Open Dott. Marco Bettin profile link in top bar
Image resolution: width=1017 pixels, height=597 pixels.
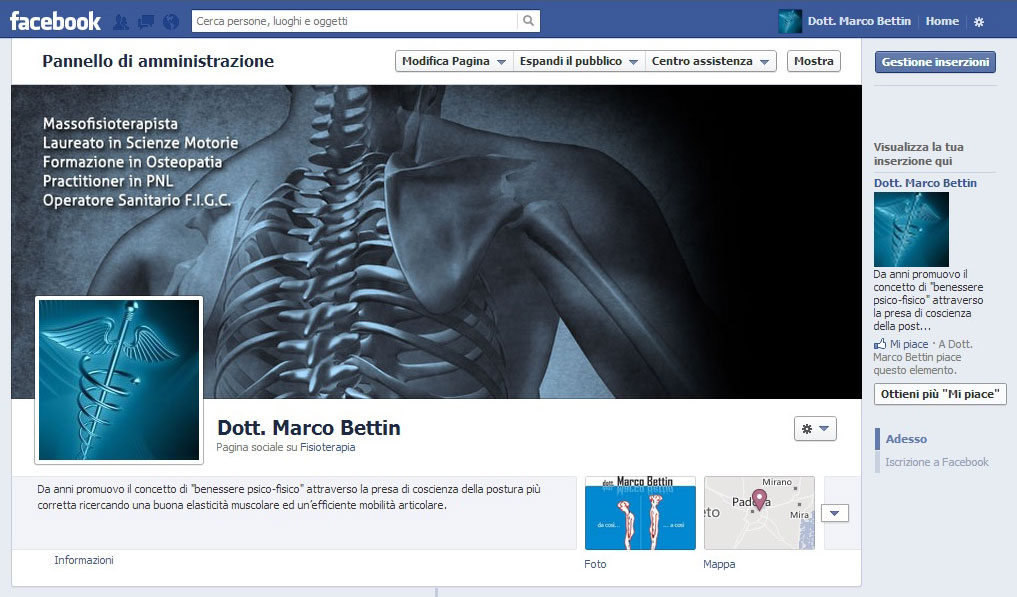tap(859, 21)
